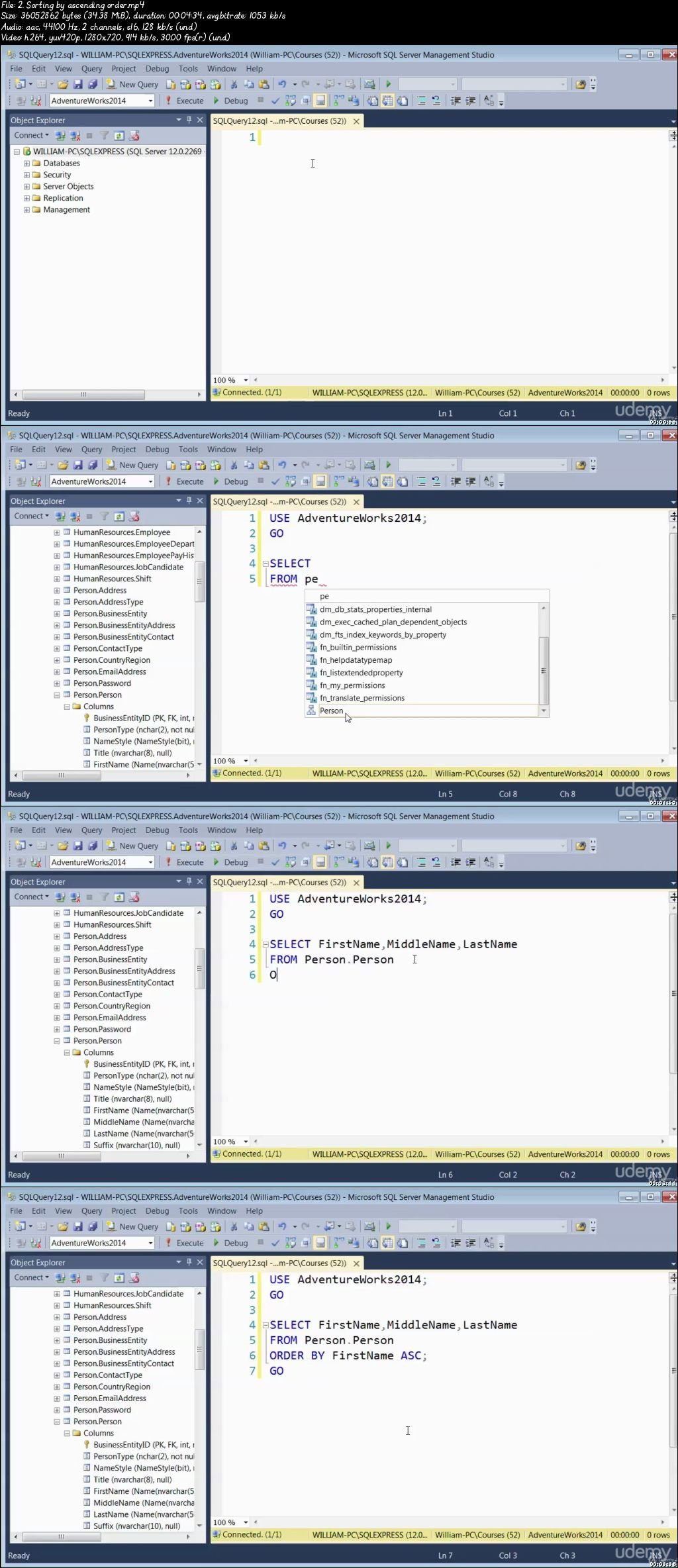Click Execute in the bottom frame toolbar

pos(184,1243)
